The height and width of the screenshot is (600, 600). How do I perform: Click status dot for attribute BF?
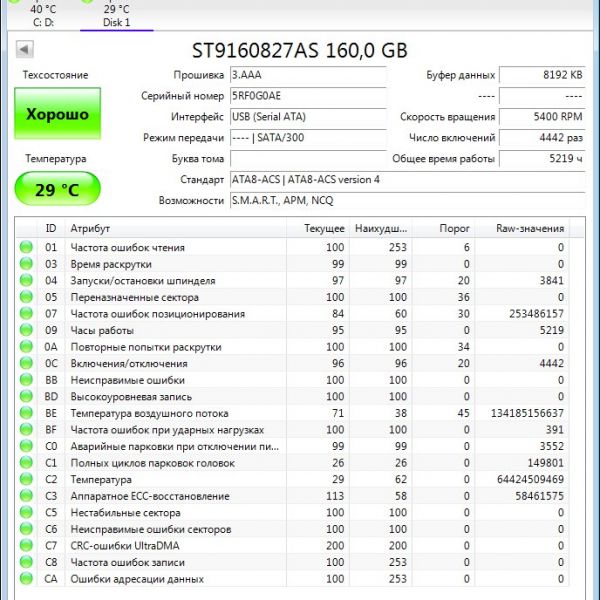point(26,430)
